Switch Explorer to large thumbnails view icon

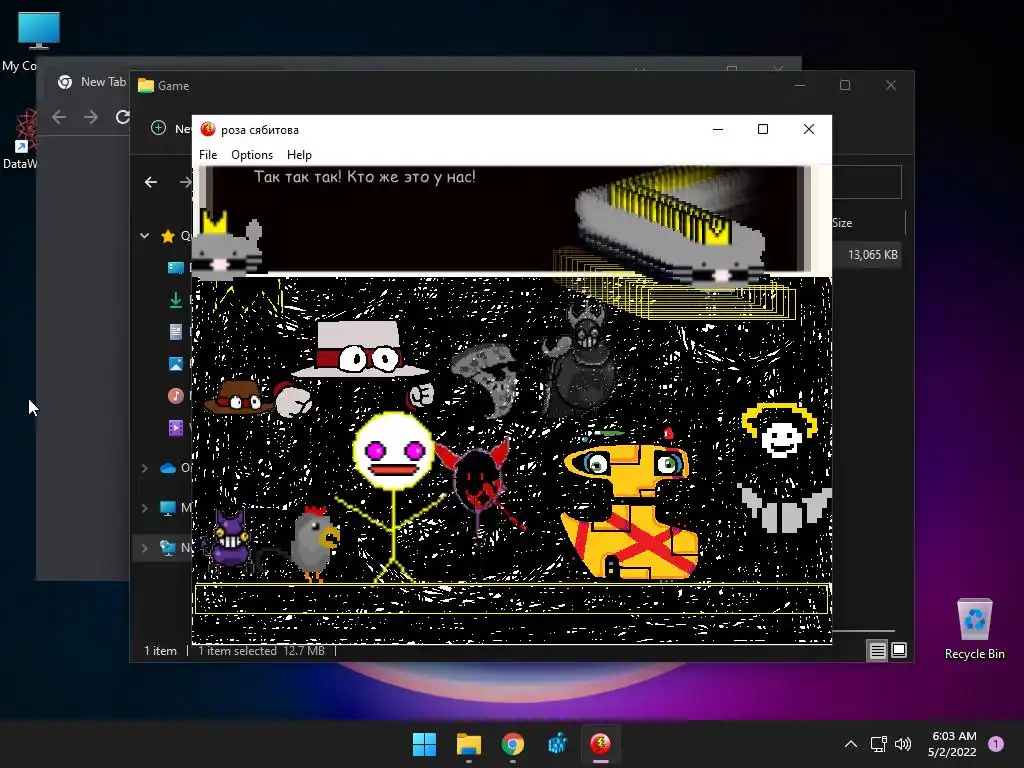(899, 650)
